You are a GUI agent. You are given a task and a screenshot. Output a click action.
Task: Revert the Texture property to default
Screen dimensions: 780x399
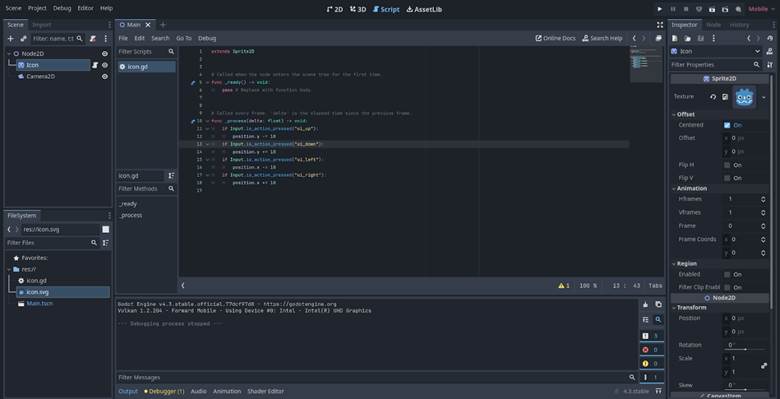tap(712, 97)
